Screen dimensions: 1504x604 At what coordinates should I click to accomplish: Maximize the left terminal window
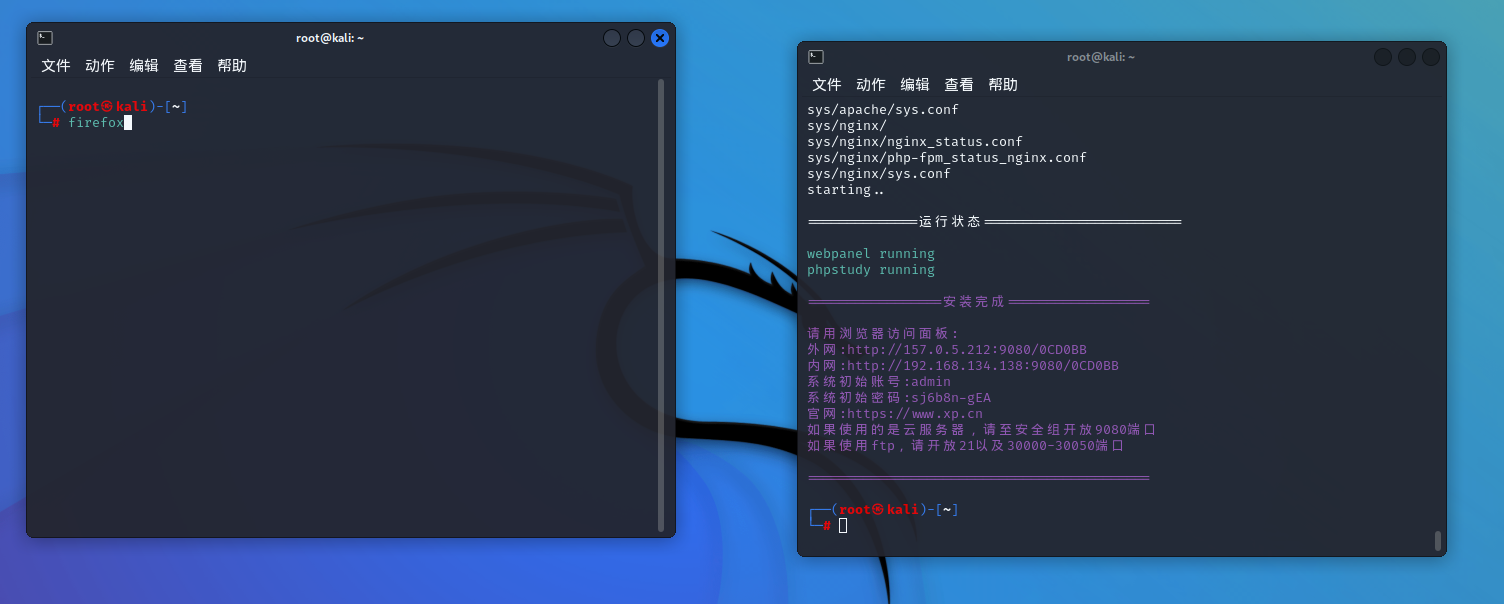tap(636, 38)
